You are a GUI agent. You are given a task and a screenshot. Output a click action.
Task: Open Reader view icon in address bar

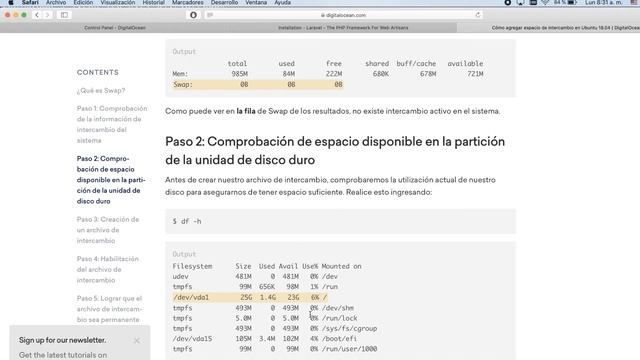click(210, 15)
